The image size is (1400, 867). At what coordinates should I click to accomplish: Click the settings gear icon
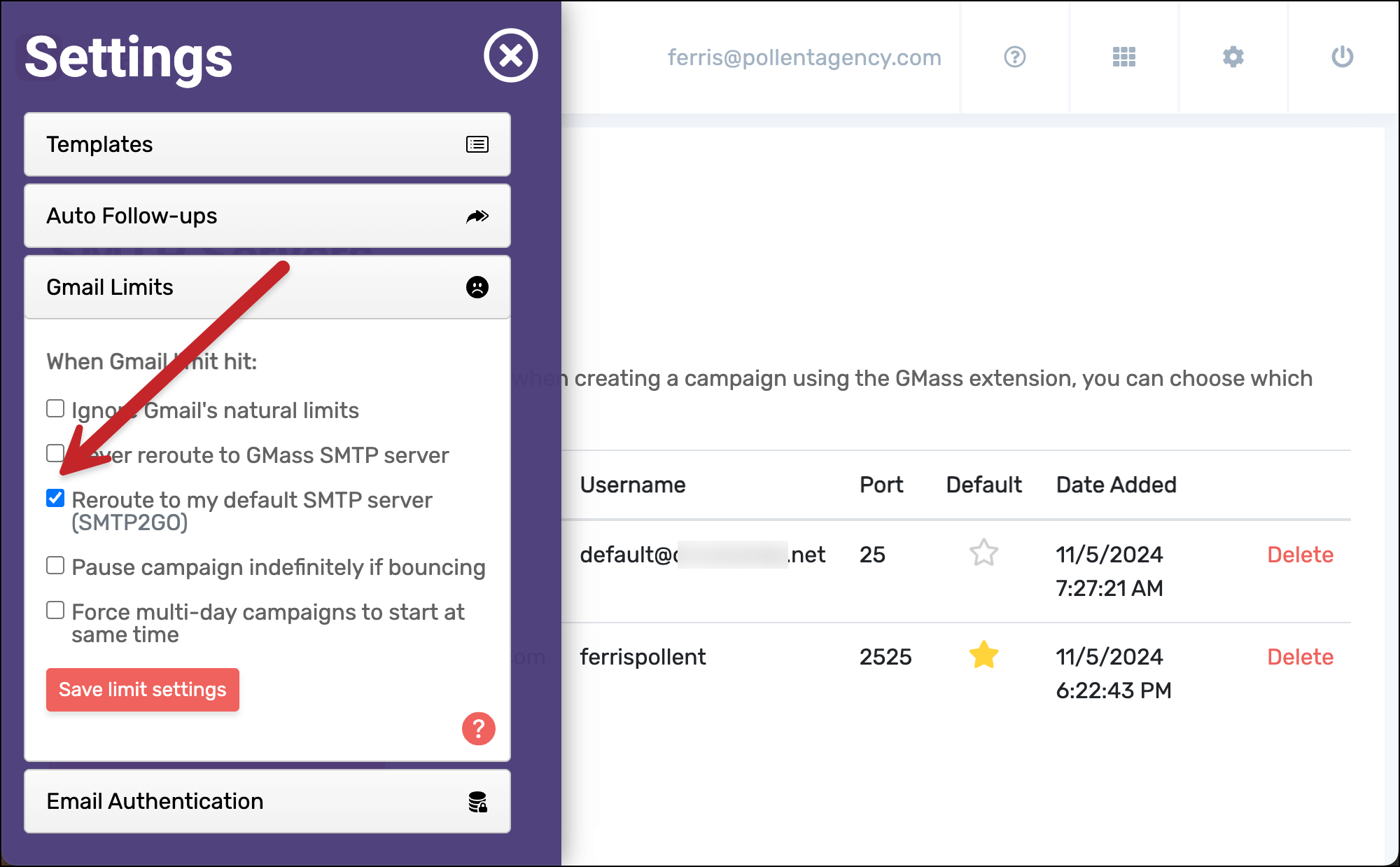1233,57
